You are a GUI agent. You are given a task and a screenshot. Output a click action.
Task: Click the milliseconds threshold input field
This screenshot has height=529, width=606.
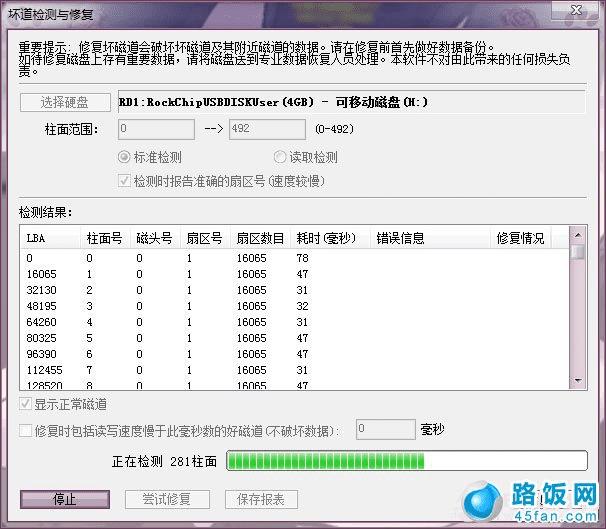coord(386,429)
